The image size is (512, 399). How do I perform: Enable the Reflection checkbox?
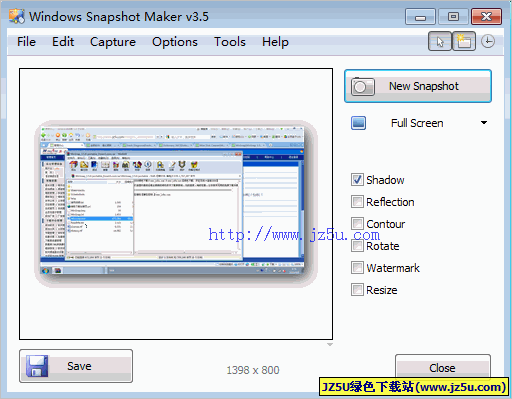[x=357, y=202]
